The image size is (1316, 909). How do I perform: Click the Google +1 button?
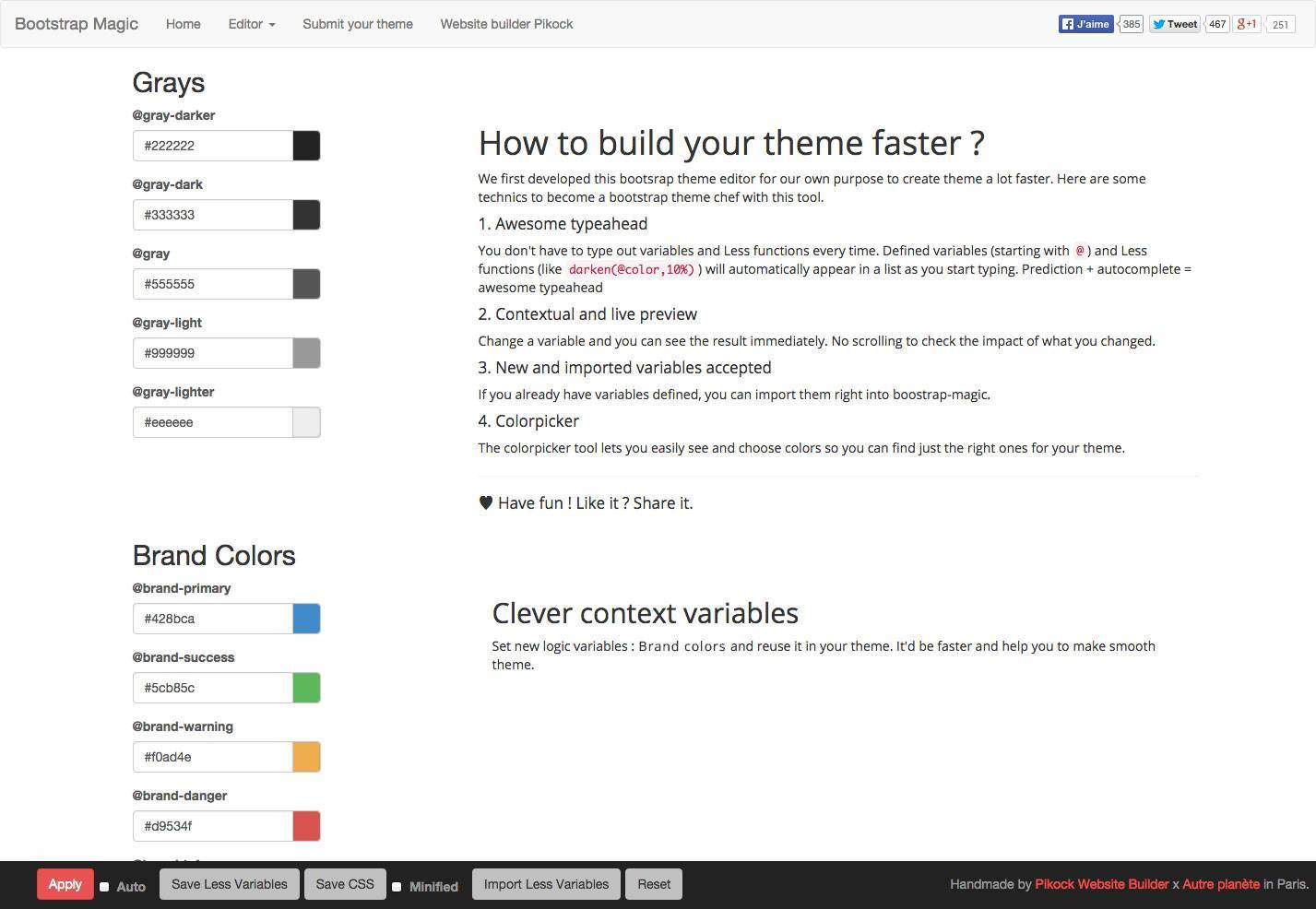(x=1247, y=24)
